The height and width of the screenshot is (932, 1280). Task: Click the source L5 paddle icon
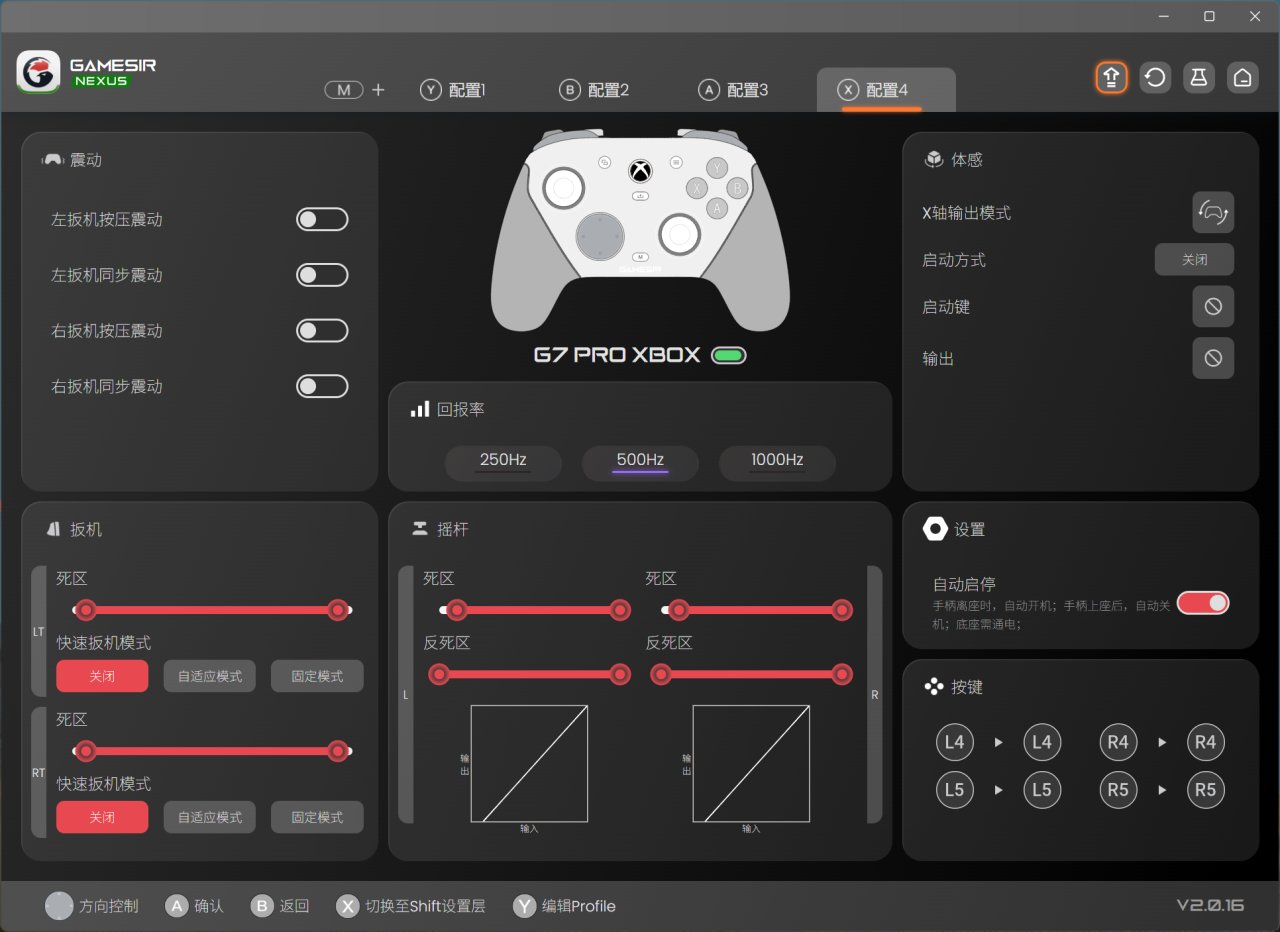pos(955,790)
